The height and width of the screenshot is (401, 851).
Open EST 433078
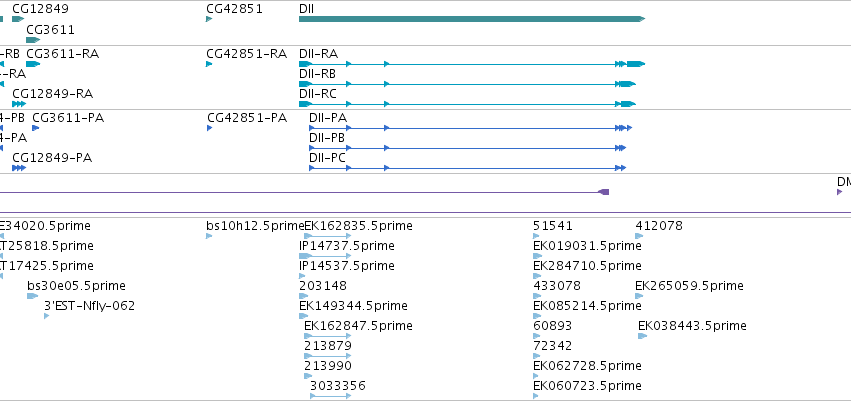point(537,296)
